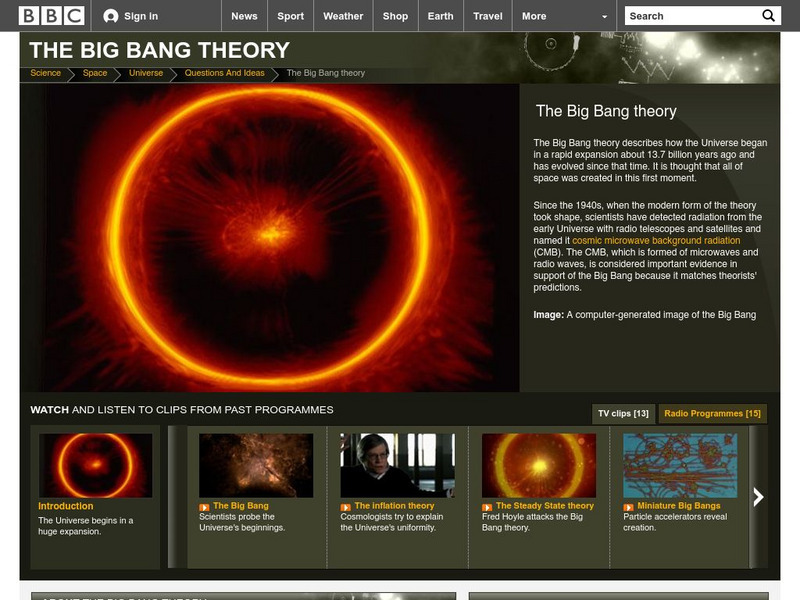
Task: Click the Sign in link
Action: coord(141,16)
